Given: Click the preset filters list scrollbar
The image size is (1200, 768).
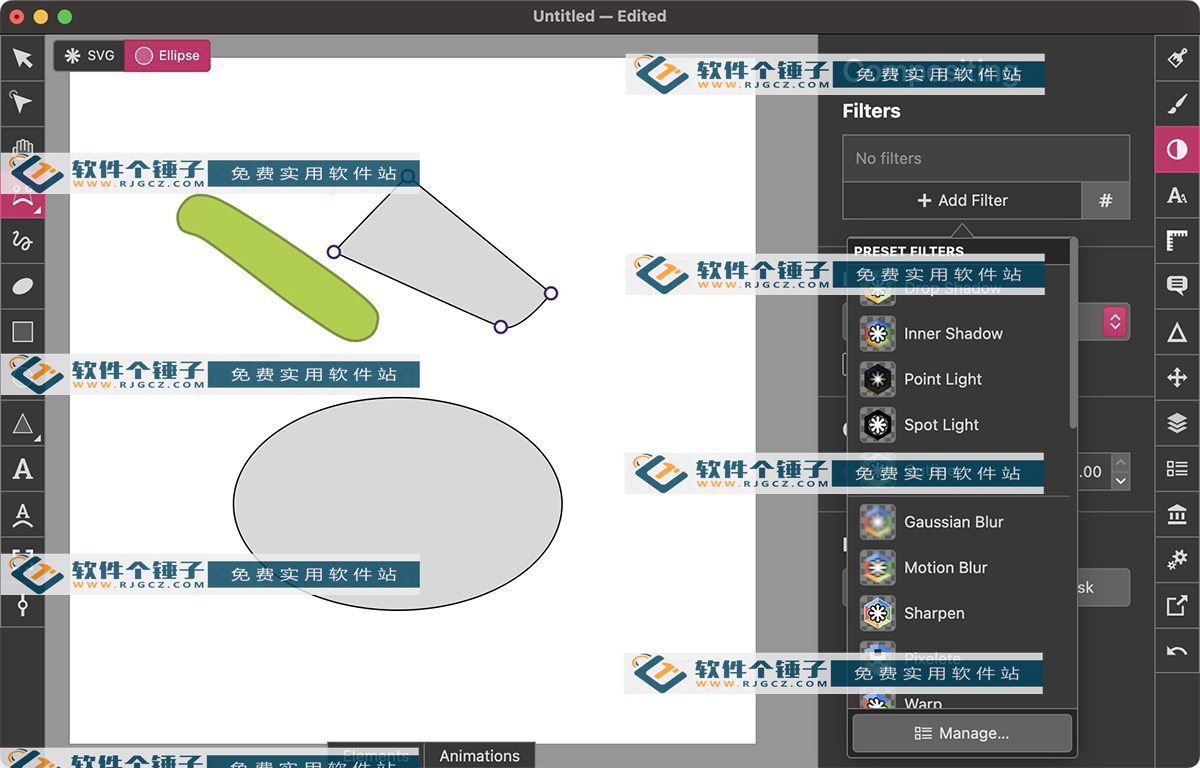Looking at the screenshot, I should (x=1073, y=336).
